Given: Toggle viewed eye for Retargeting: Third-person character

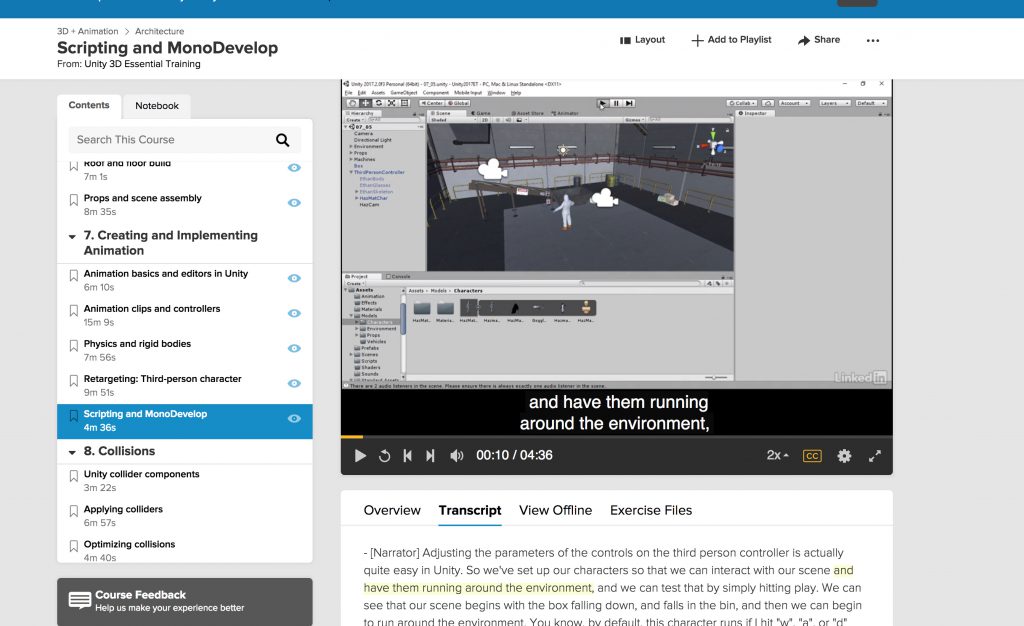Looking at the screenshot, I should point(295,383).
